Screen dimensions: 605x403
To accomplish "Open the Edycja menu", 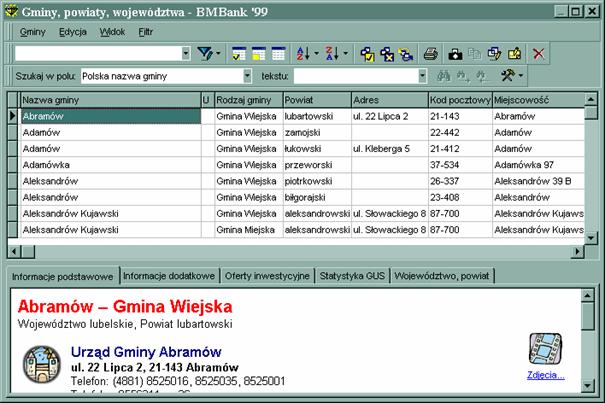I will 73,32.
